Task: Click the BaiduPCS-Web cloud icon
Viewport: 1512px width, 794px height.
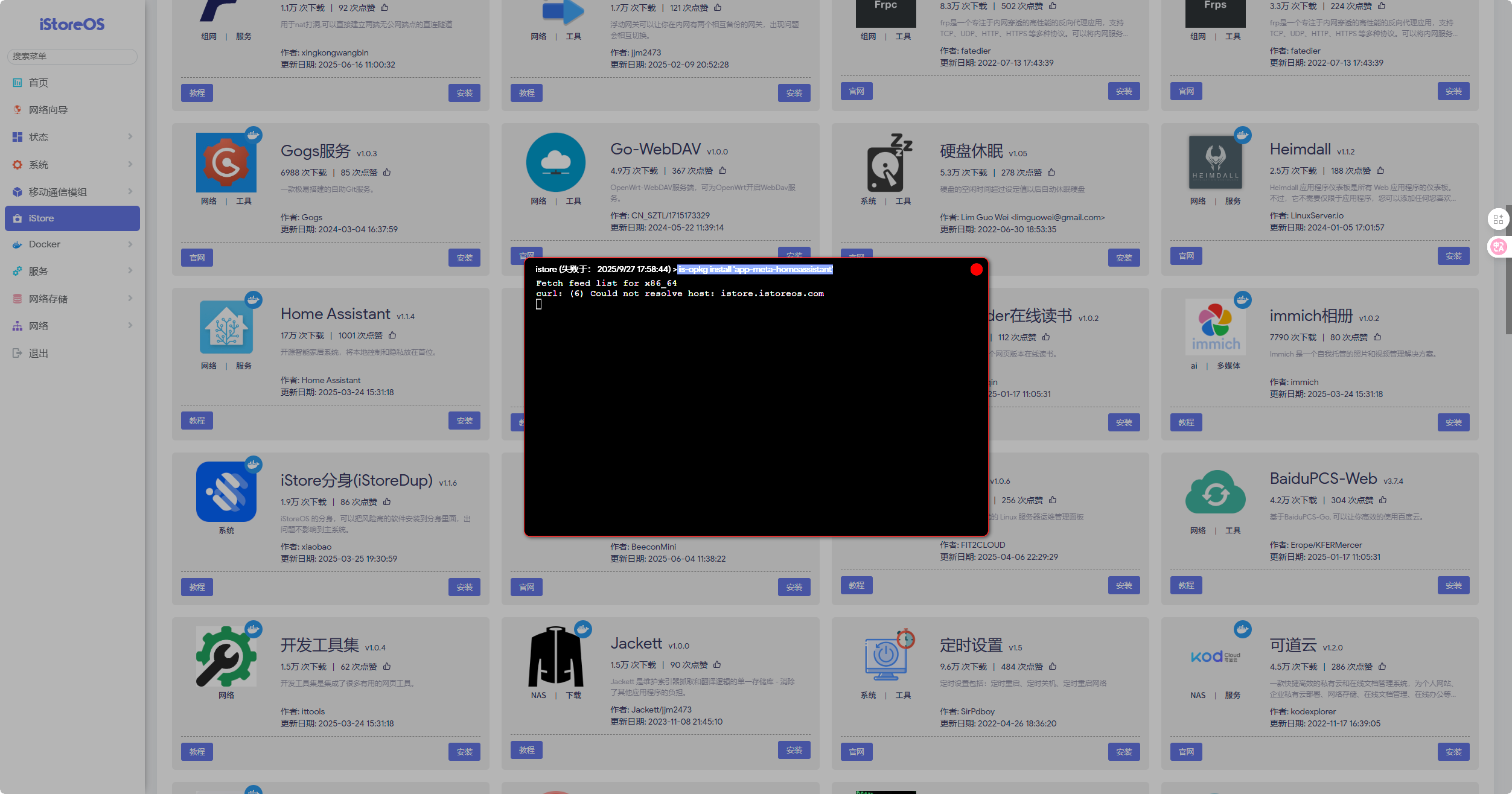Action: [x=1215, y=492]
